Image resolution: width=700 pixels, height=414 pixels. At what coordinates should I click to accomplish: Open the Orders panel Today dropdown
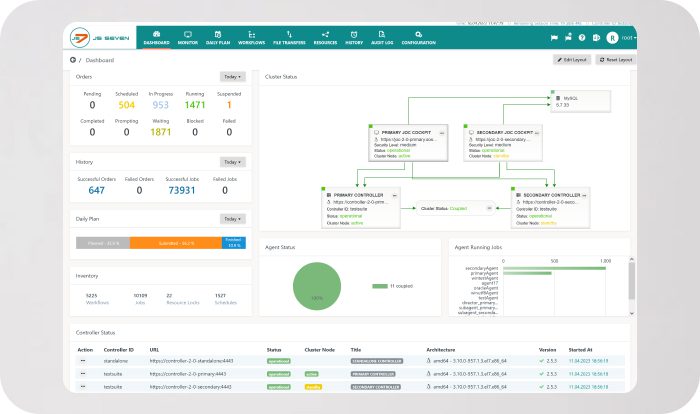pyautogui.click(x=231, y=76)
